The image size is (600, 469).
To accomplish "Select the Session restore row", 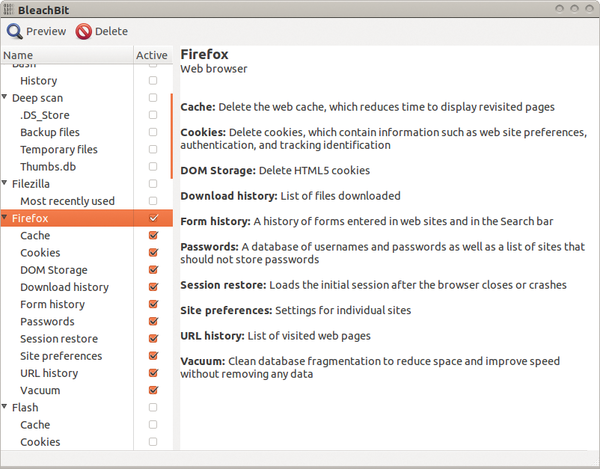I will pos(86,339).
